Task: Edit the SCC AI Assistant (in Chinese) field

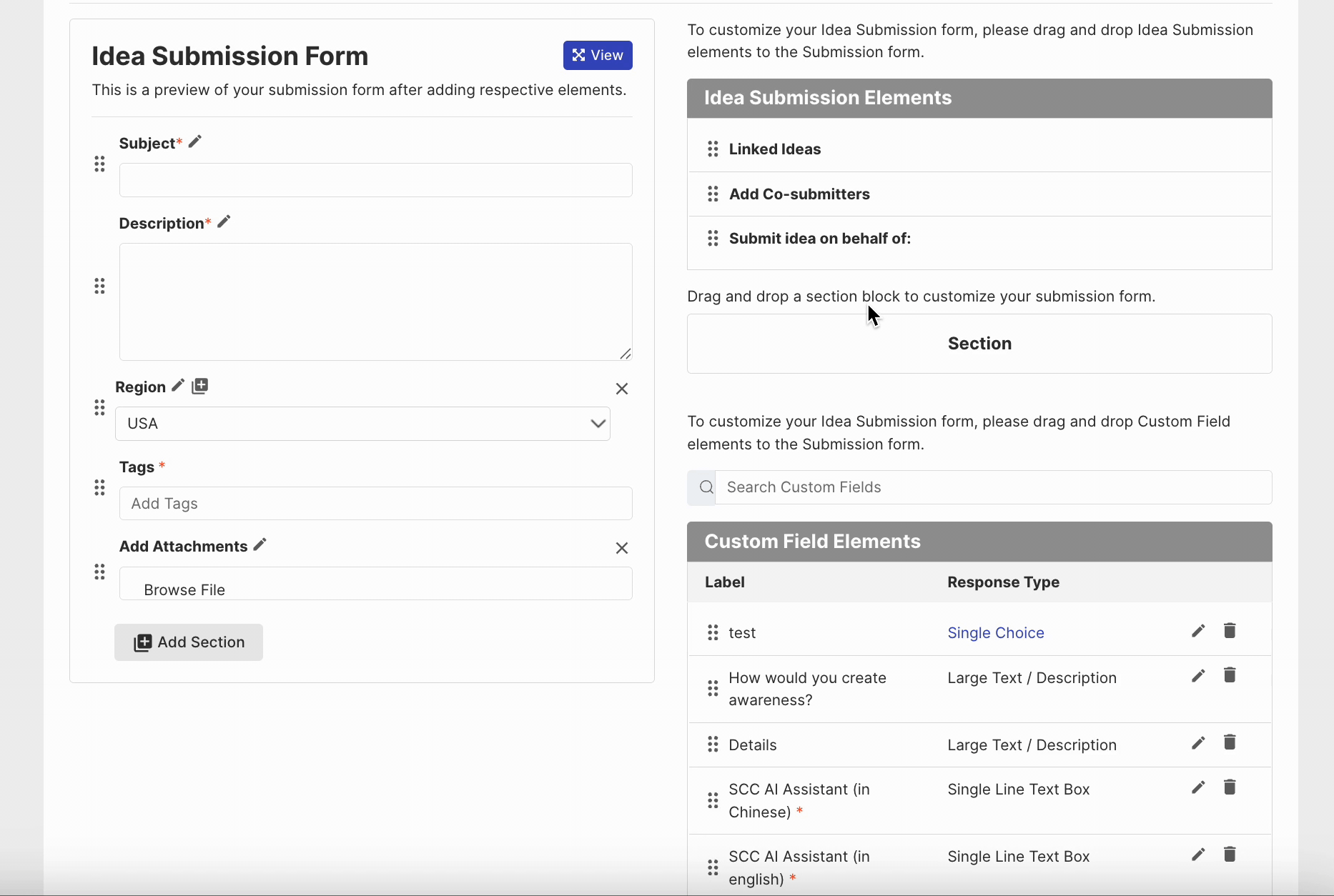Action: pyautogui.click(x=1198, y=787)
